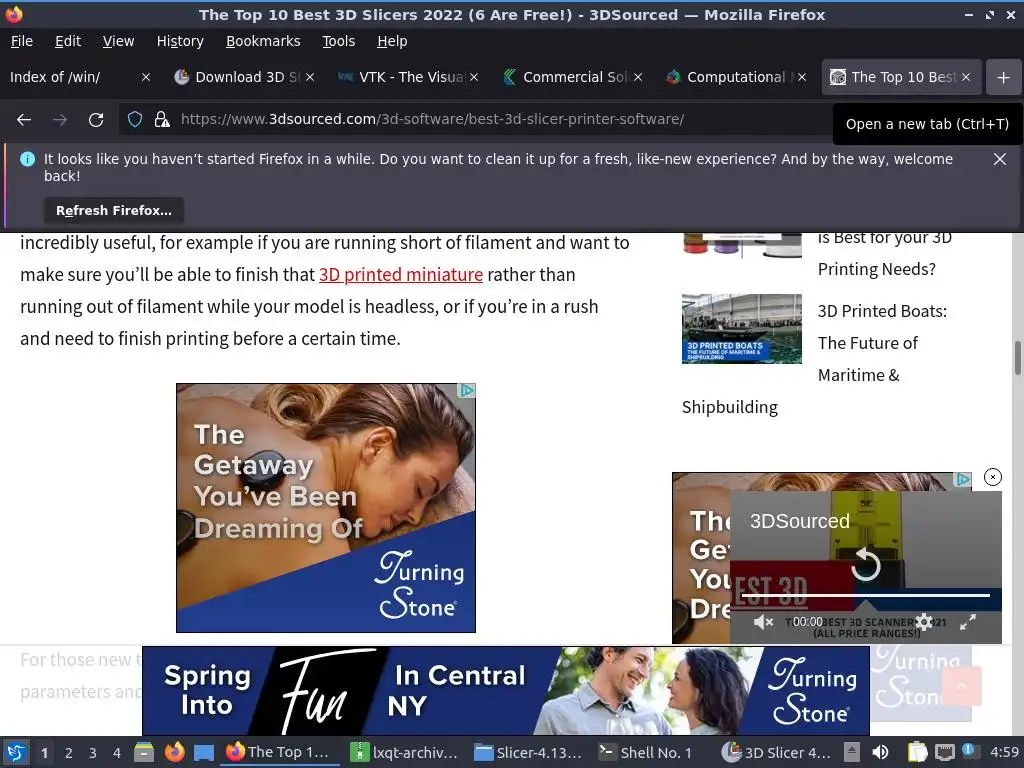This screenshot has width=1024, height=768.
Task: Open clipboard manager tray icon
Action: click(917, 753)
